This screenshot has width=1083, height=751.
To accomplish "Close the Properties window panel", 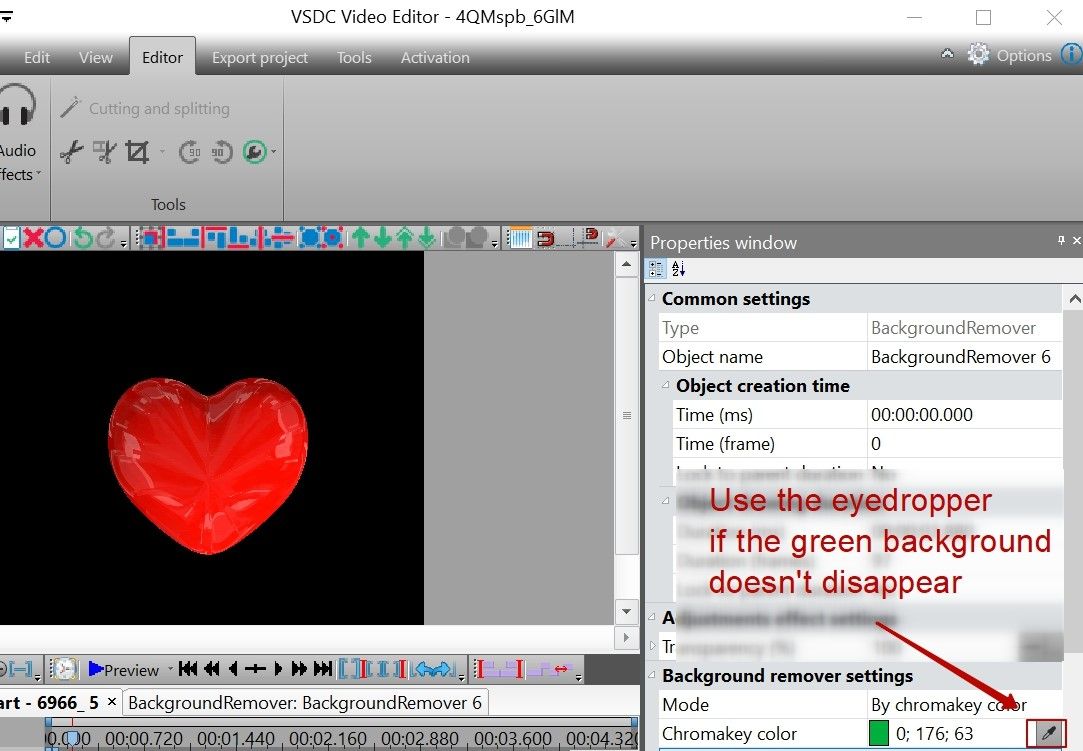I will [x=1076, y=240].
